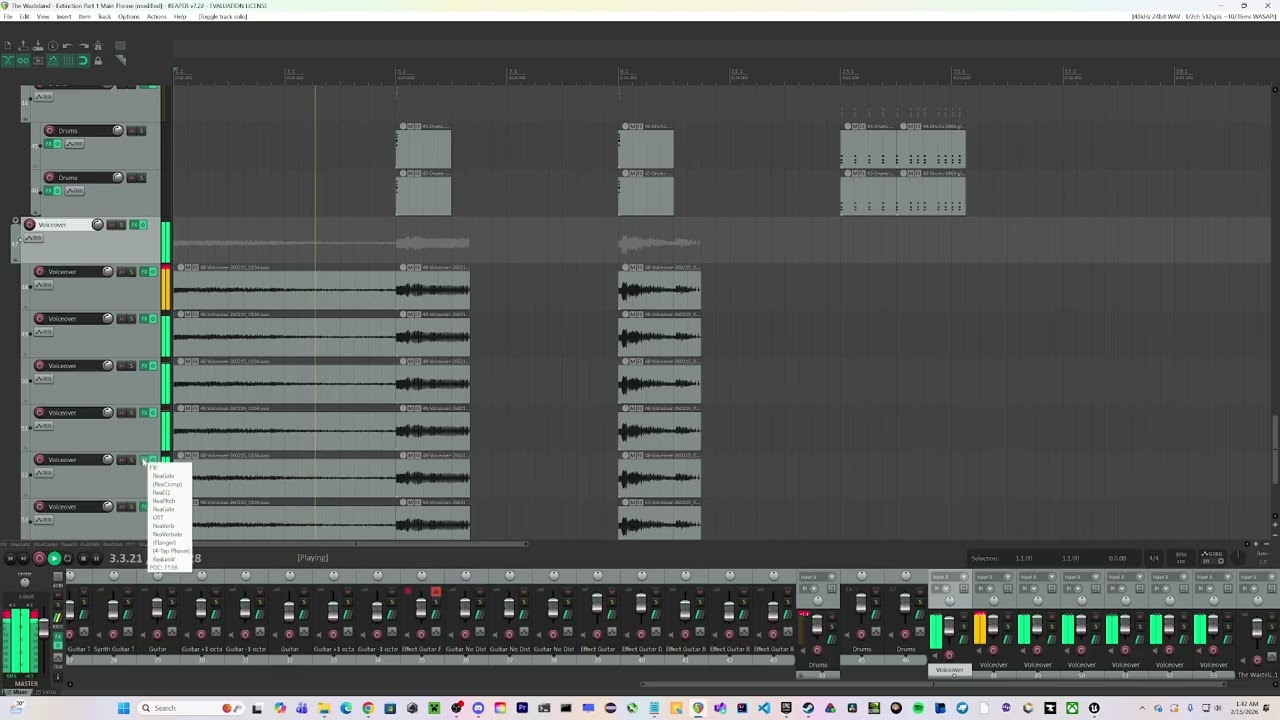The image size is (1280, 720).
Task: Click Synth Guitar strip name label
Action: (x=113, y=650)
